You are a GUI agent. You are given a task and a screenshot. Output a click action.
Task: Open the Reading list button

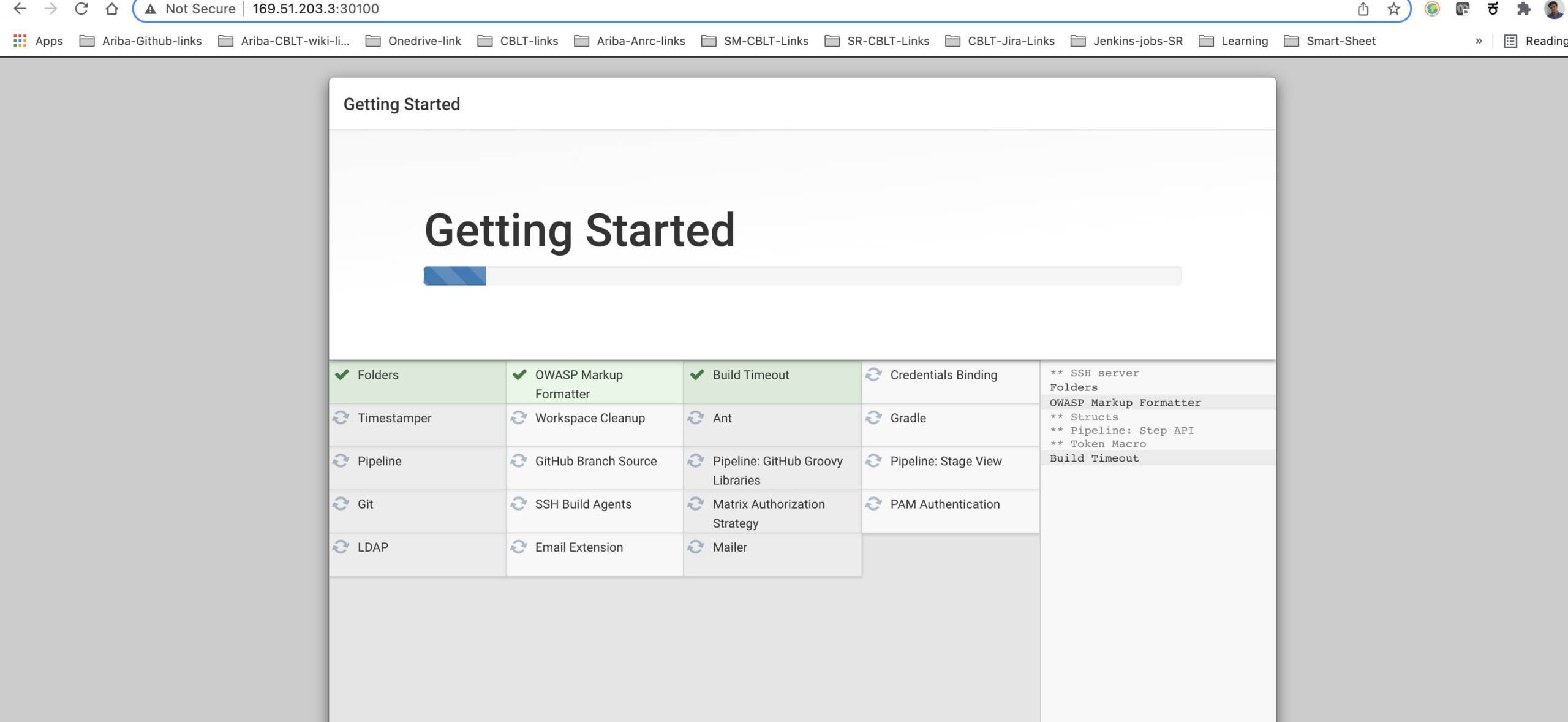click(x=1536, y=41)
